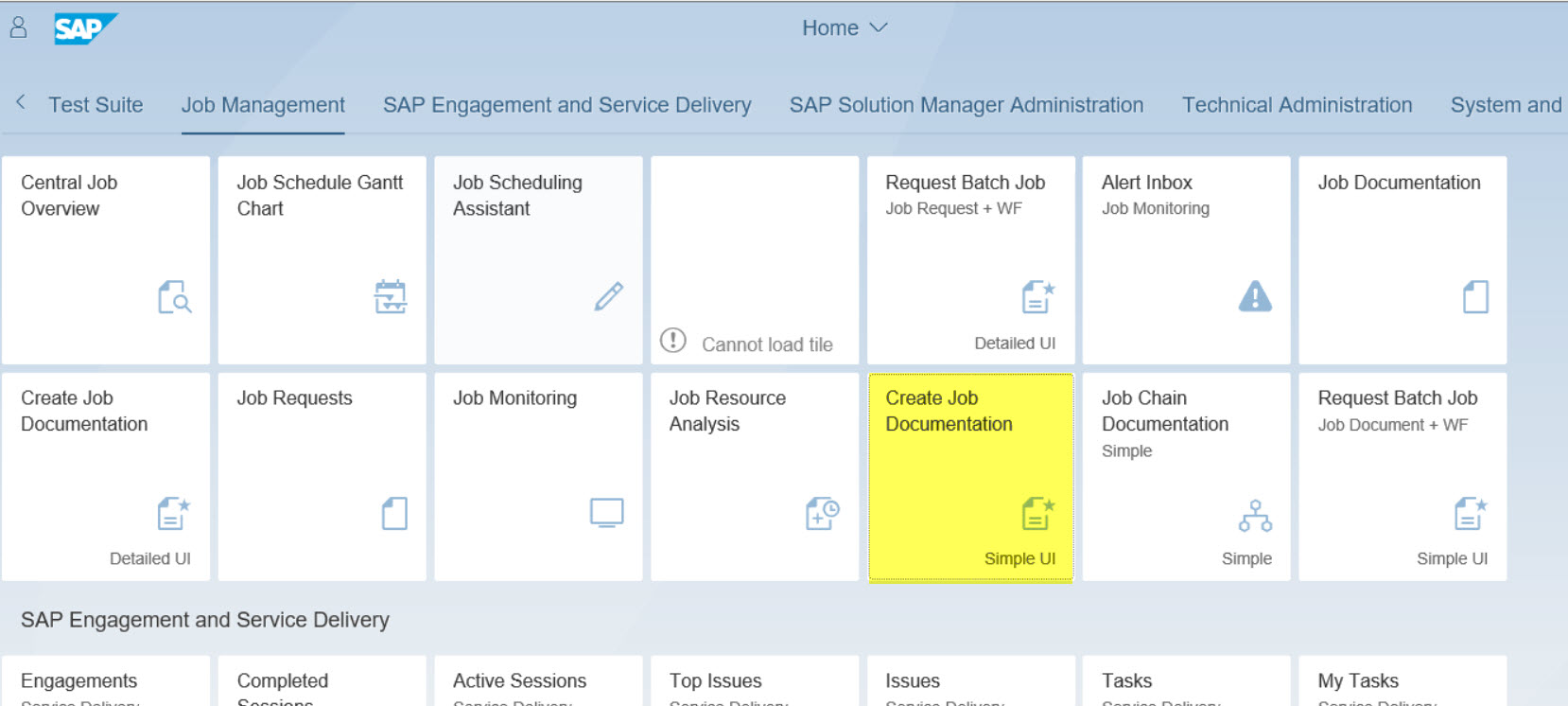Open the Alert Inbox Job Monitoring tile

click(1186, 260)
